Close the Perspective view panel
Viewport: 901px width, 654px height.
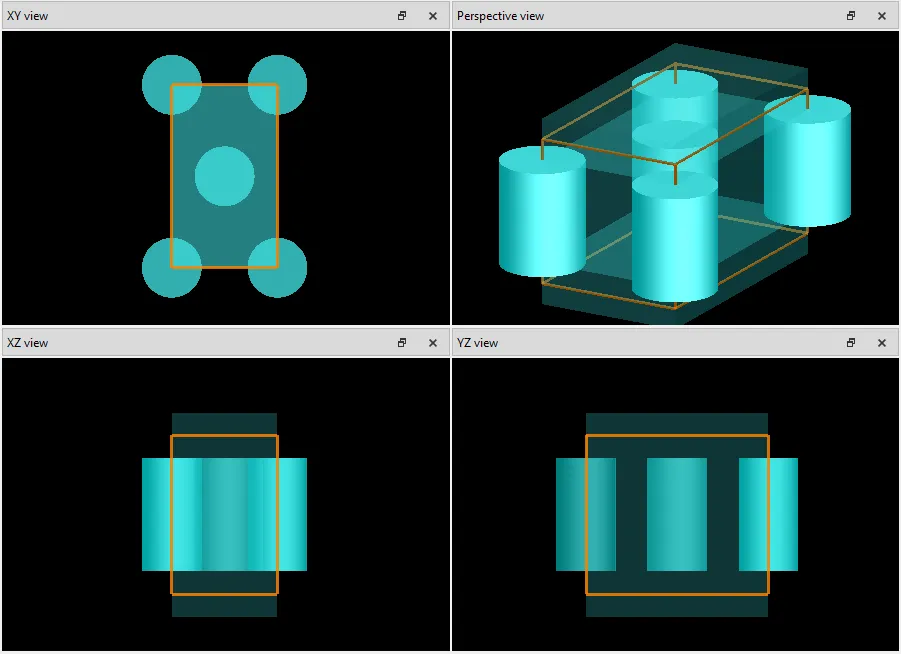tap(881, 16)
